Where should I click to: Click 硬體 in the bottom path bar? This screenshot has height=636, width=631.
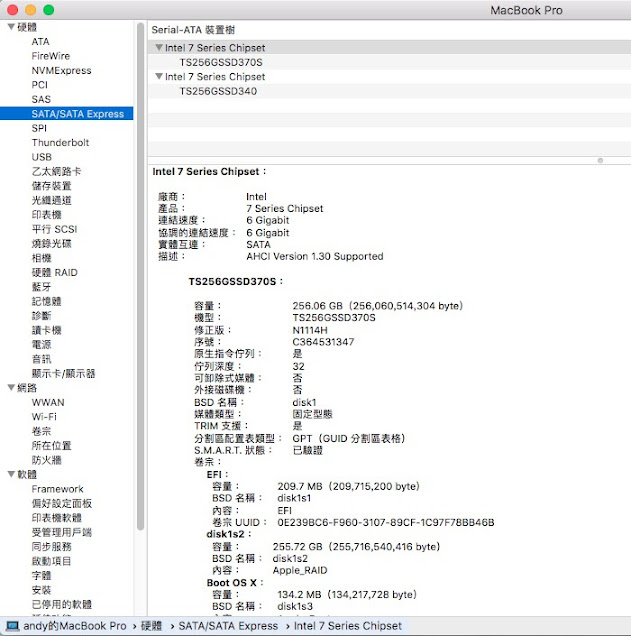coord(151,626)
